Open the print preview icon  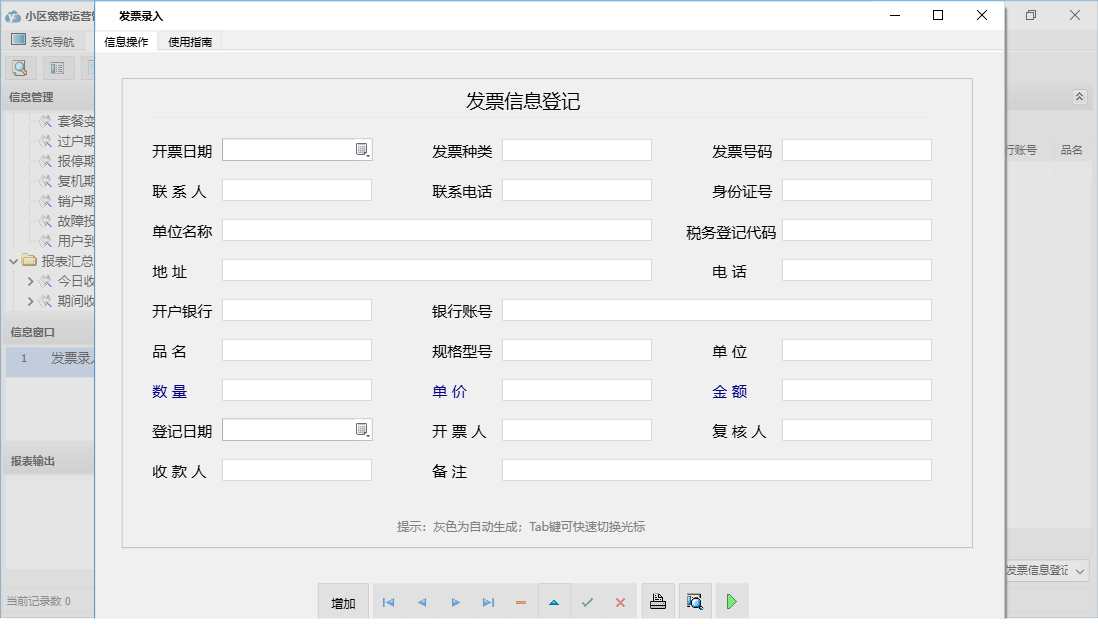pos(694,601)
